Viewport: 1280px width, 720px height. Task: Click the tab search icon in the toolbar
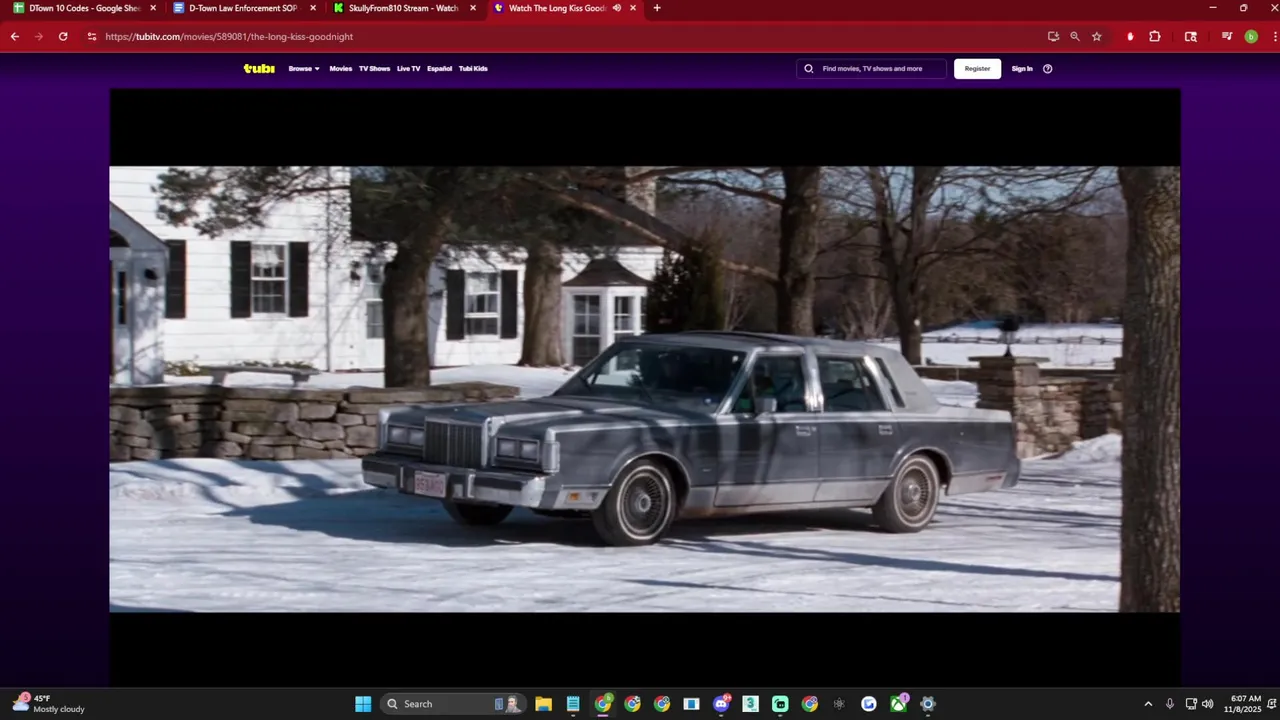[1191, 36]
